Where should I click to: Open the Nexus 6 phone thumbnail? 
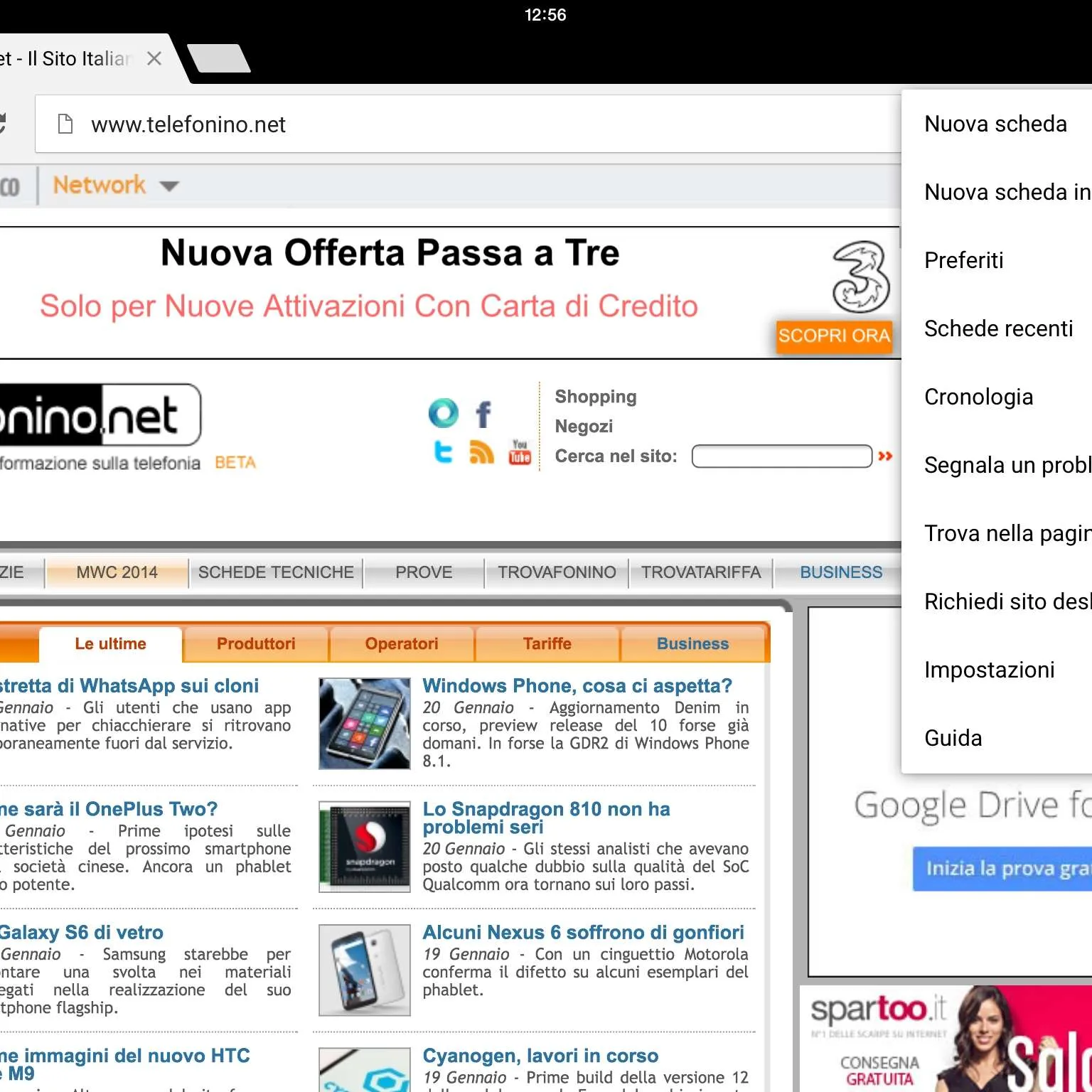coord(365,970)
